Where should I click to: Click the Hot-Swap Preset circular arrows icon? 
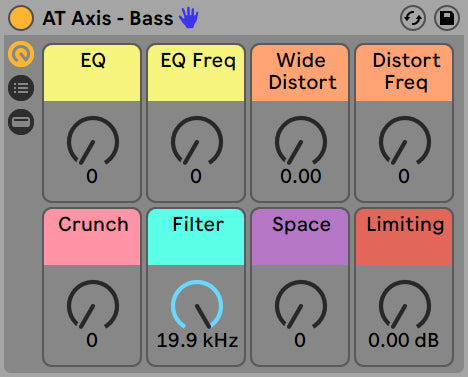[x=413, y=18]
